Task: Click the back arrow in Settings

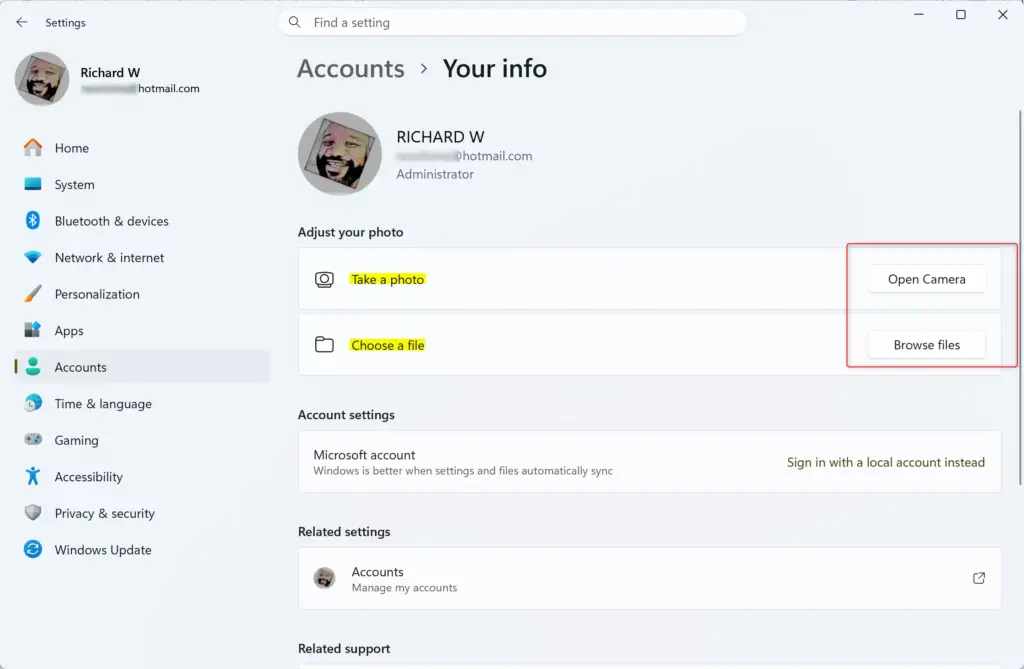Action: pos(22,22)
